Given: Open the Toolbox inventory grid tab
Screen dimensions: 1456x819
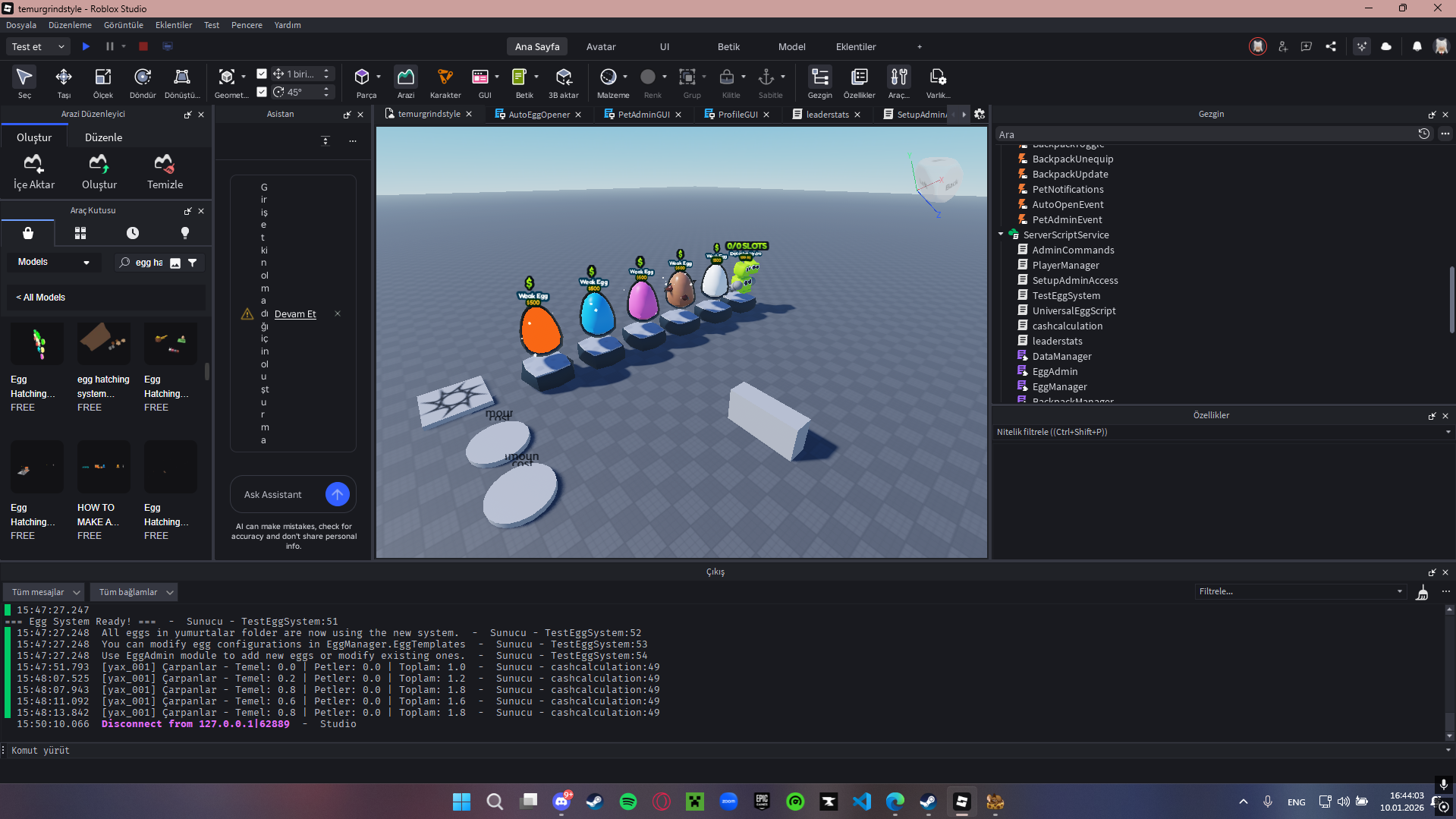Looking at the screenshot, I should [x=80, y=233].
